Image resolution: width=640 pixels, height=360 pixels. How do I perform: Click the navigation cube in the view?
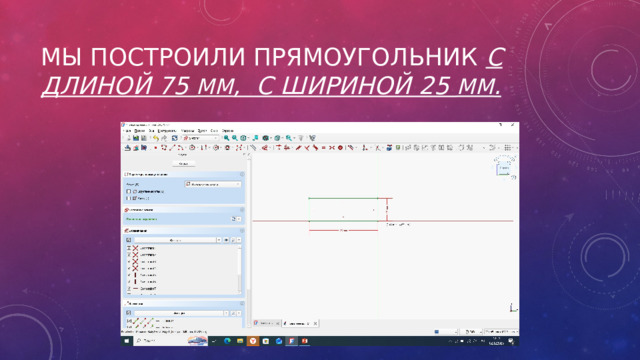pyautogui.click(x=504, y=168)
